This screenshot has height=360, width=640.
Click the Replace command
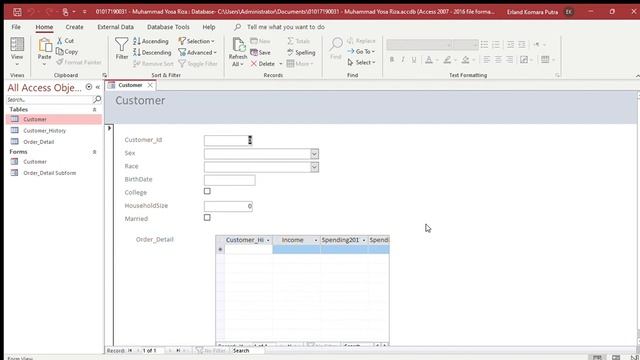[361, 41]
